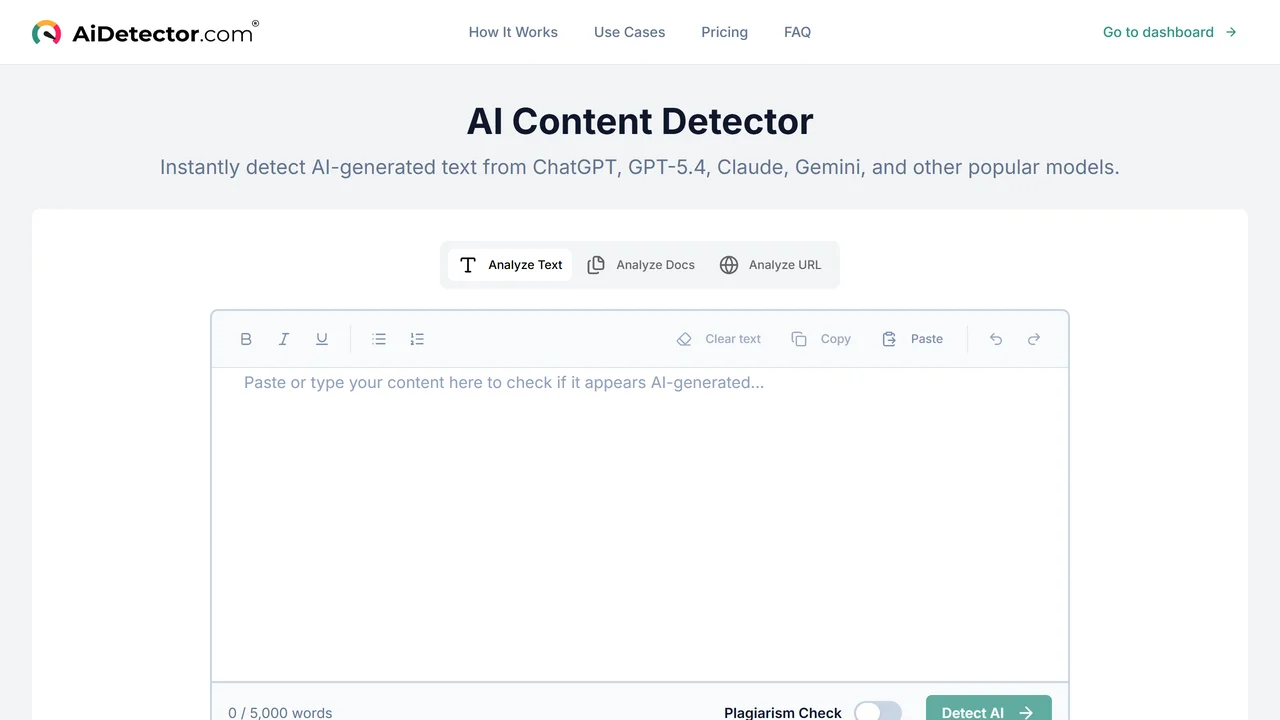The width and height of the screenshot is (1280, 720).
Task: Open the Use Cases page
Action: [x=629, y=32]
